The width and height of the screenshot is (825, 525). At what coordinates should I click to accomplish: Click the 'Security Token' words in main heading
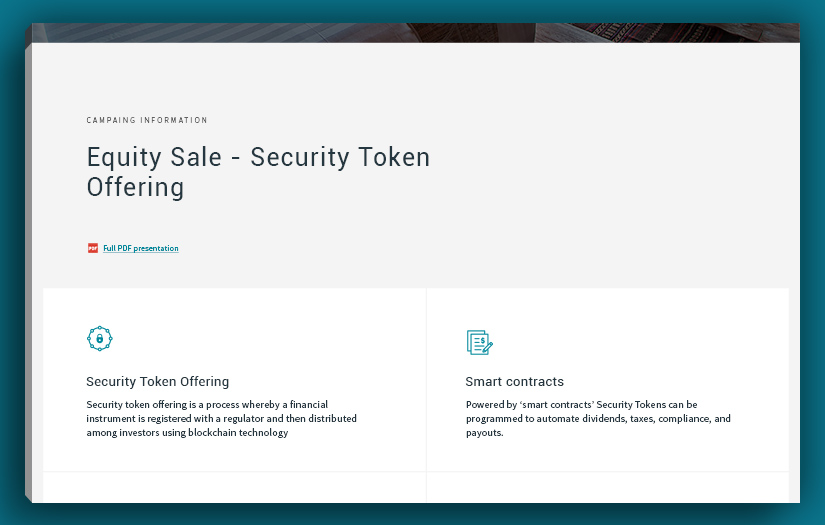[340, 158]
